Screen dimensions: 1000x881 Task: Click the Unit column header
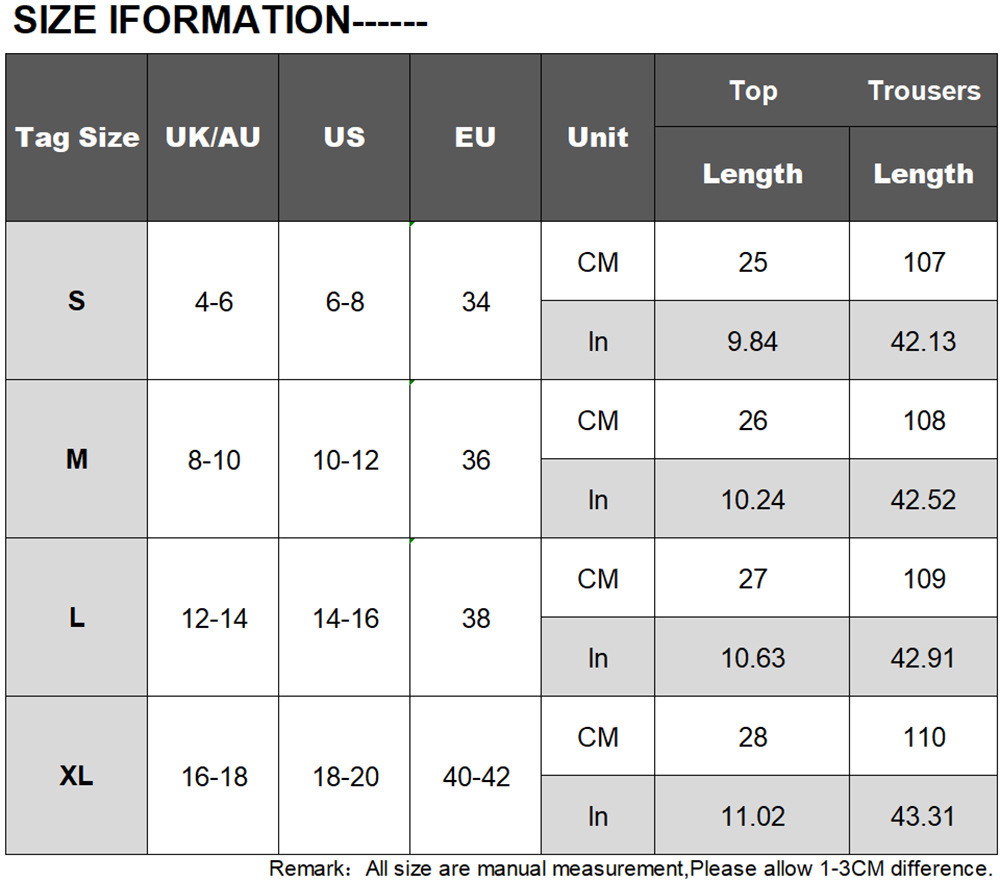coord(598,137)
